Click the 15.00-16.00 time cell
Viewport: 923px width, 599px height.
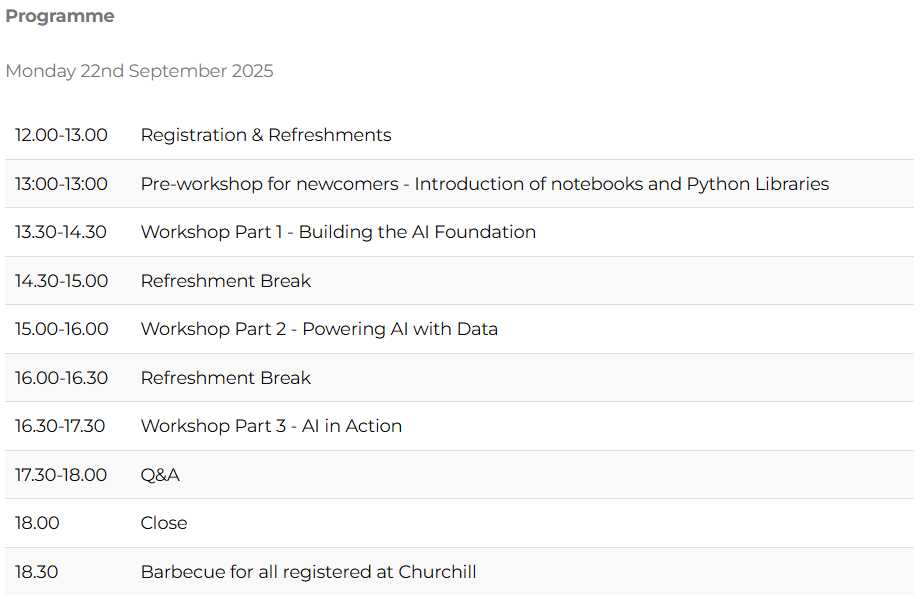(61, 329)
